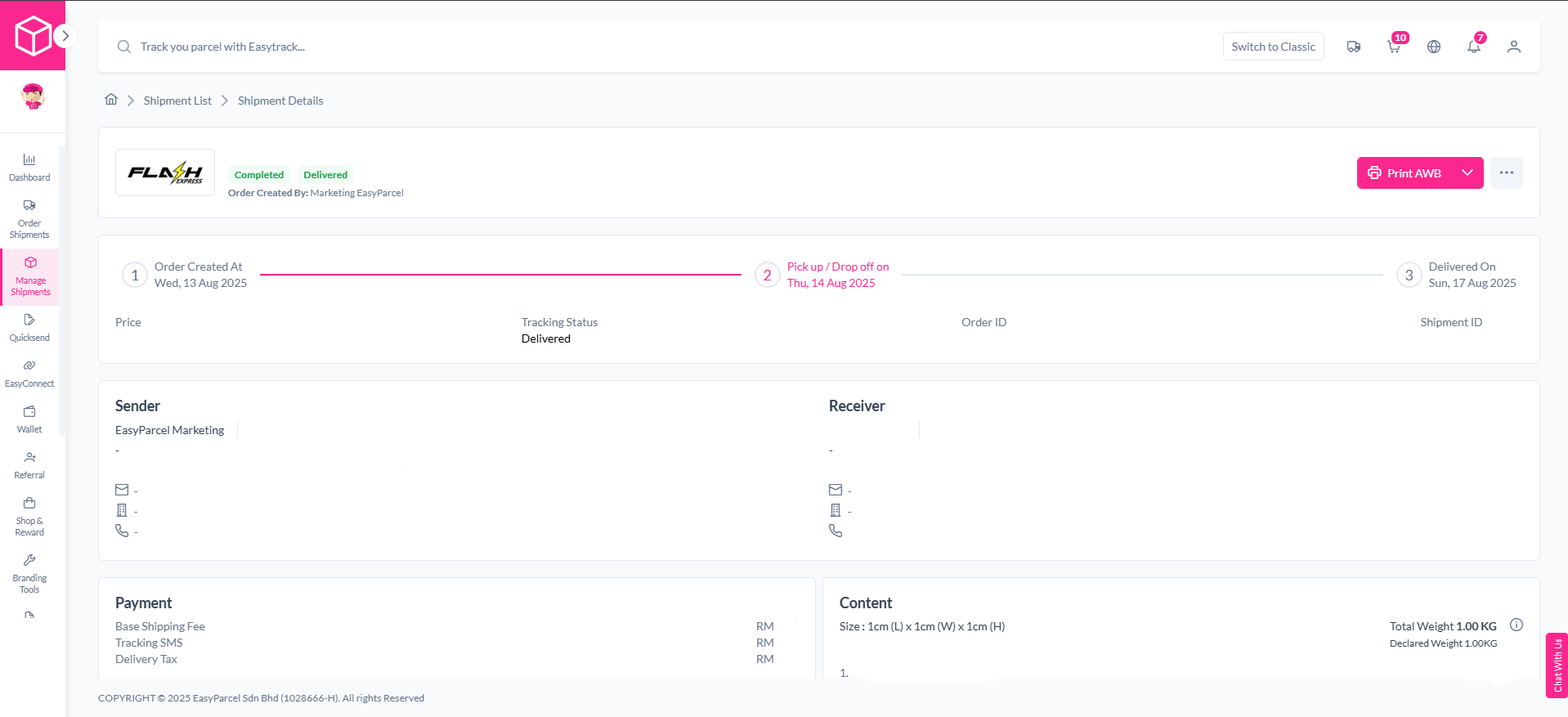
Task: Open the three-dot more options menu
Action: pos(1506,173)
